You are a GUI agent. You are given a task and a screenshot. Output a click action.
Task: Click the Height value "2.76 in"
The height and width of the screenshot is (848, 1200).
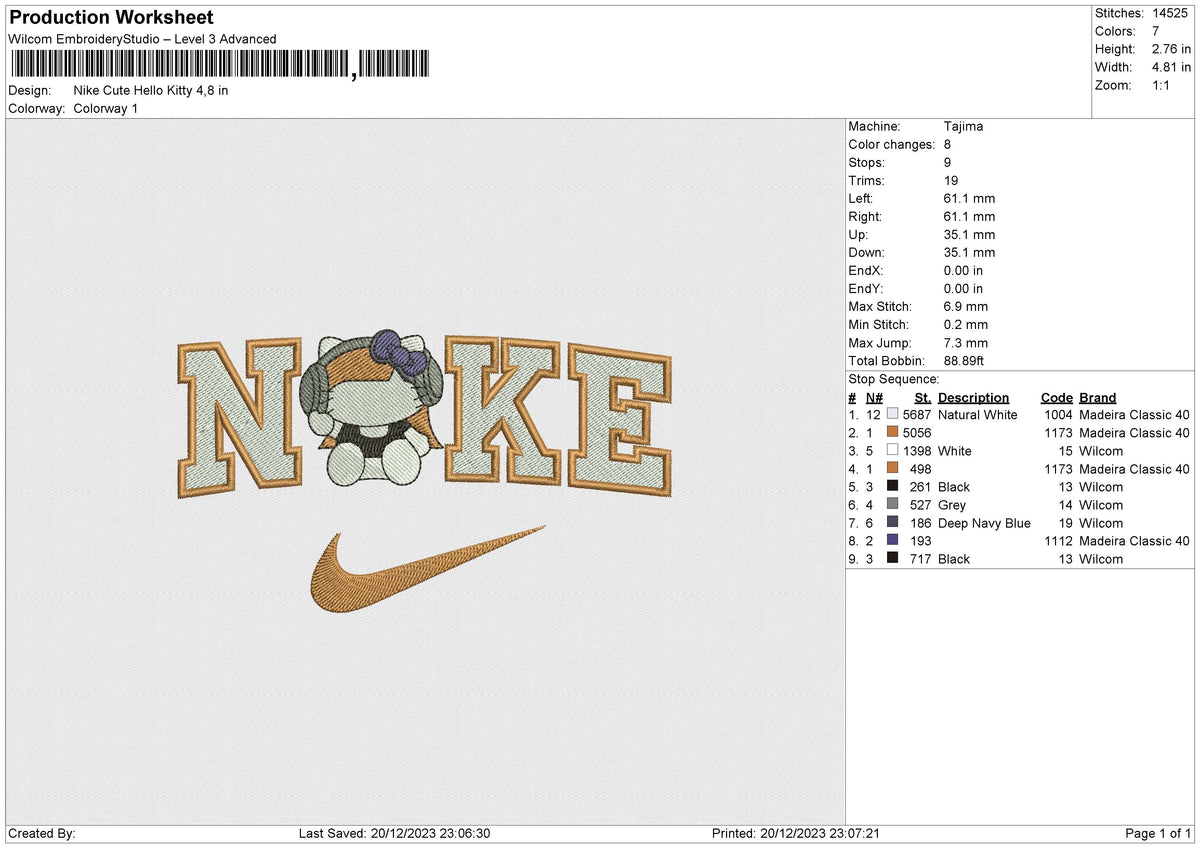1172,49
